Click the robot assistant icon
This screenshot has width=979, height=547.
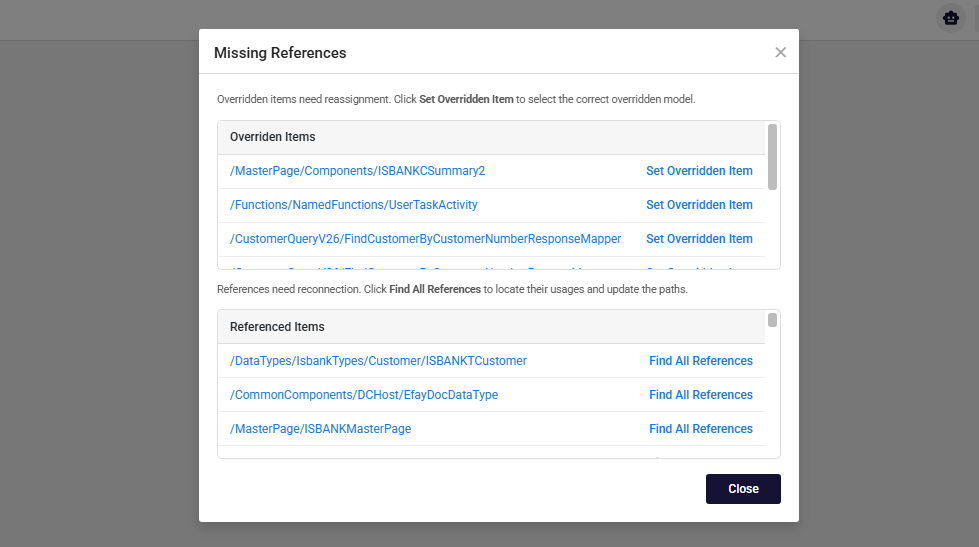coord(949,18)
